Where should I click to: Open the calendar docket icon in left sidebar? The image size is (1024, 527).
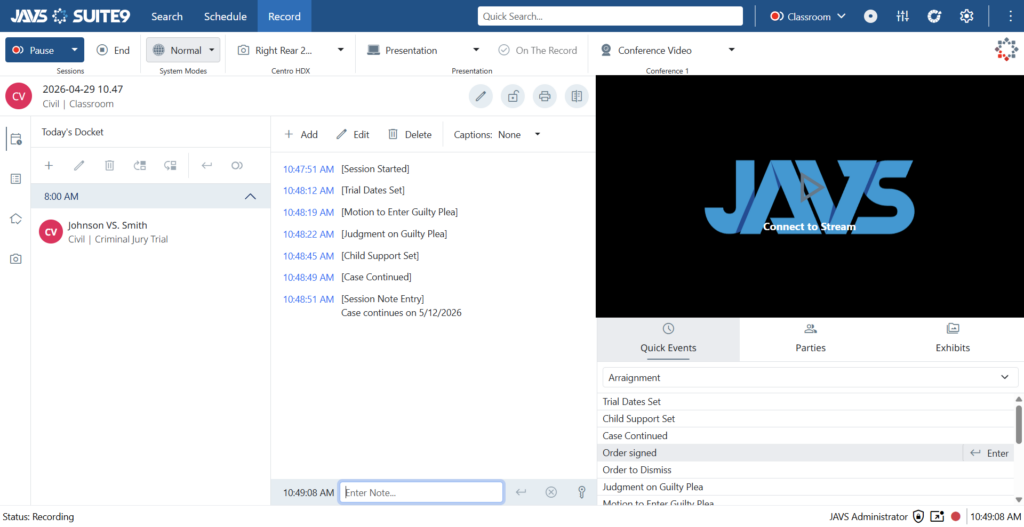16,139
